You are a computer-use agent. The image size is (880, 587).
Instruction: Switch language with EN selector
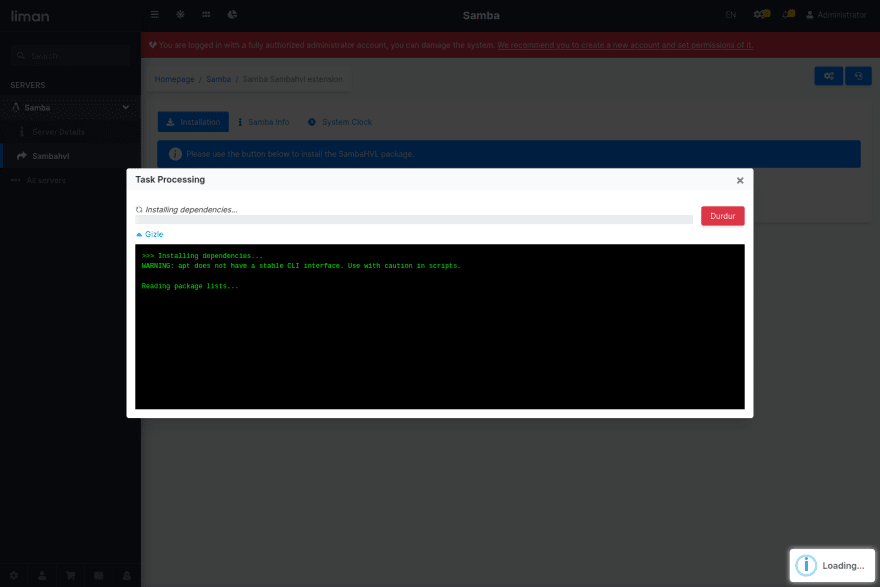[x=730, y=15]
